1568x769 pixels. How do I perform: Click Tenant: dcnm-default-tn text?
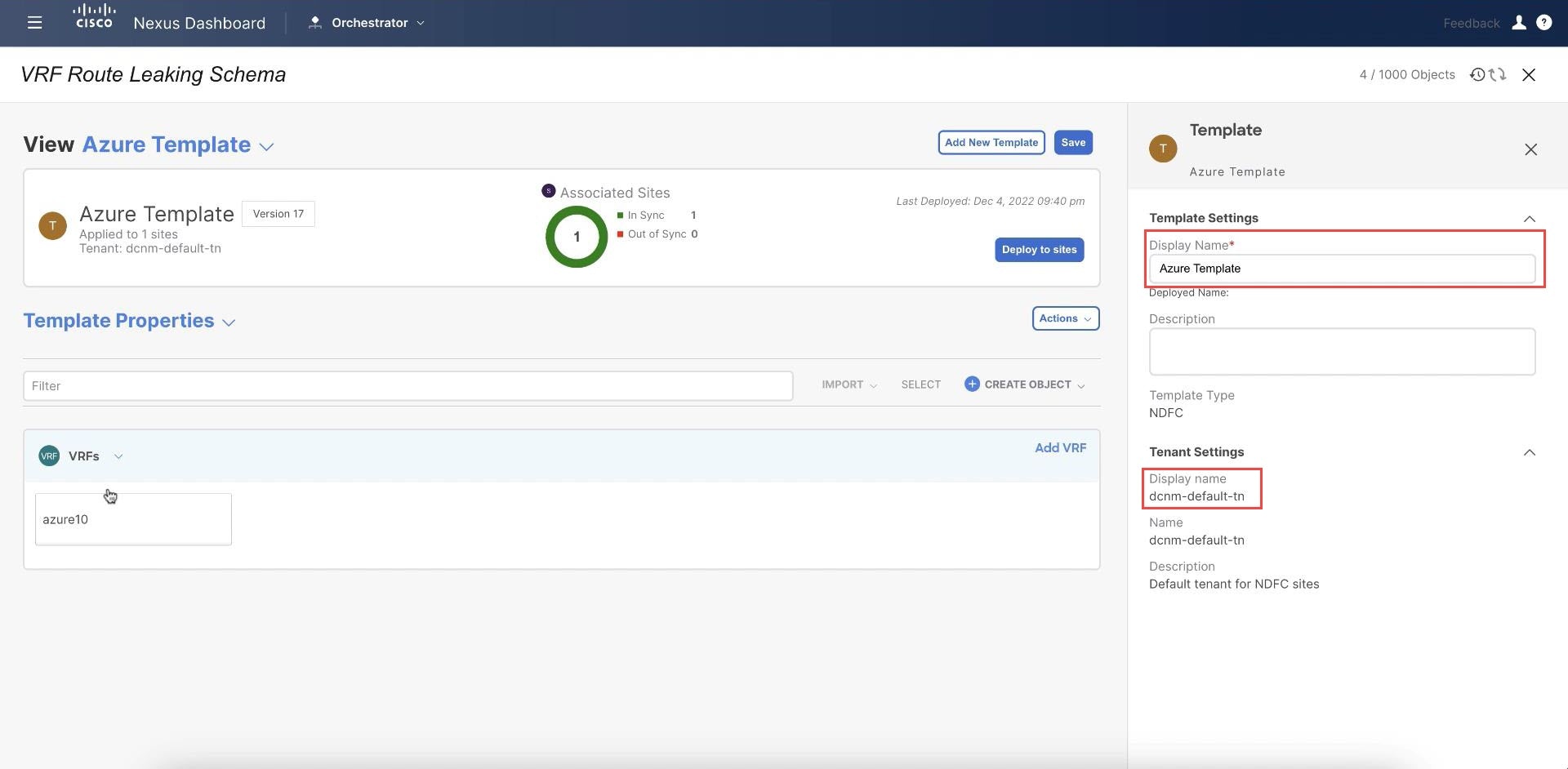coord(149,248)
